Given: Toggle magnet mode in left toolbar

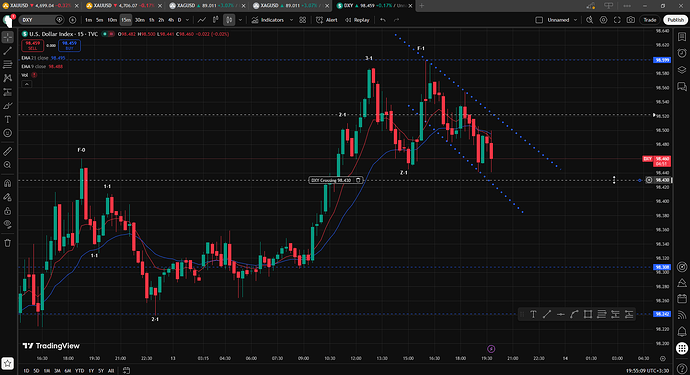Looking at the screenshot, I should pyautogui.click(x=7, y=183).
